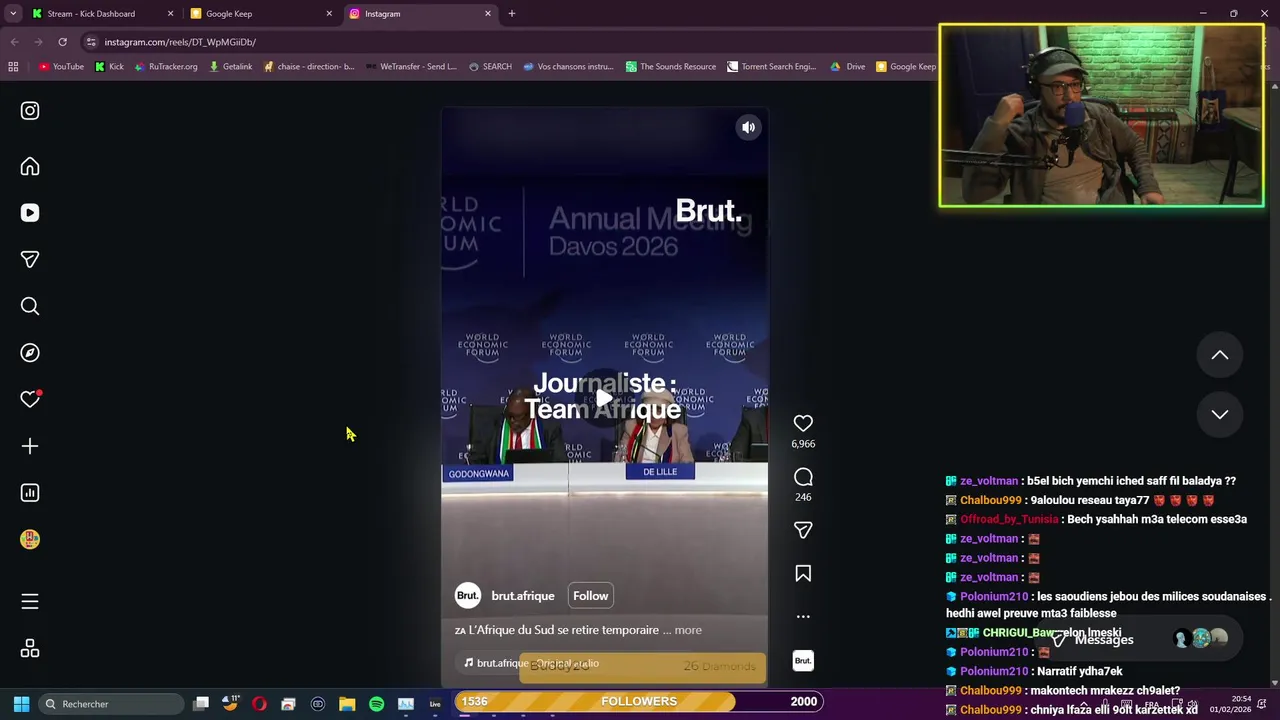The height and width of the screenshot is (720, 1280).
Task: Close the Instagram browser tab
Action: coord(488,14)
